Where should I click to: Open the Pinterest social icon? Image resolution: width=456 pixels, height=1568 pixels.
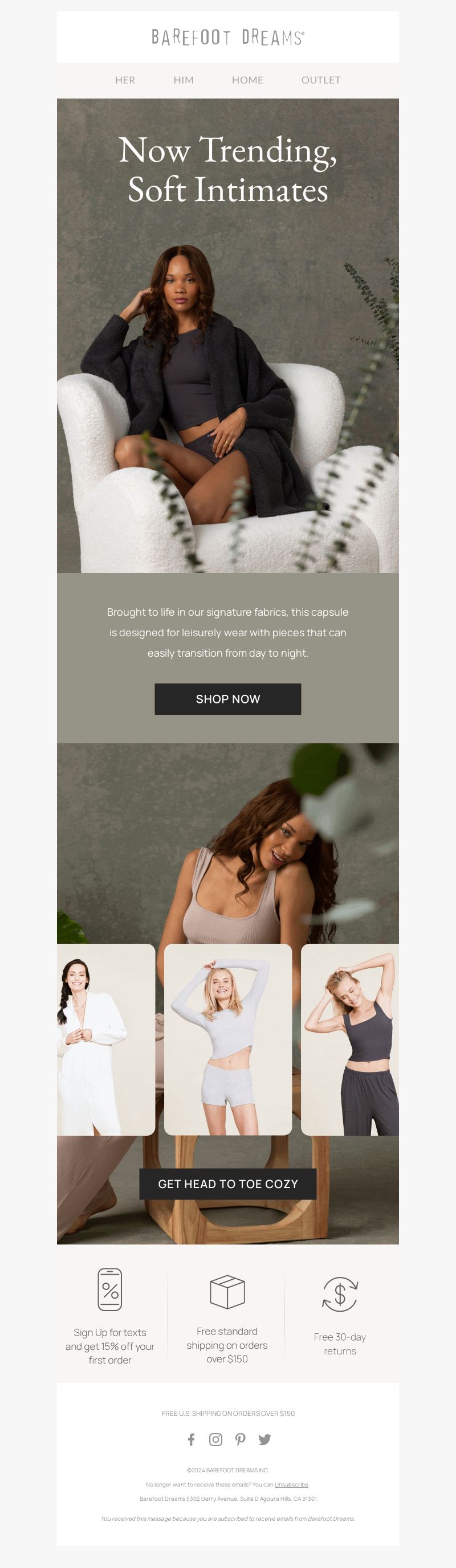tap(241, 1439)
